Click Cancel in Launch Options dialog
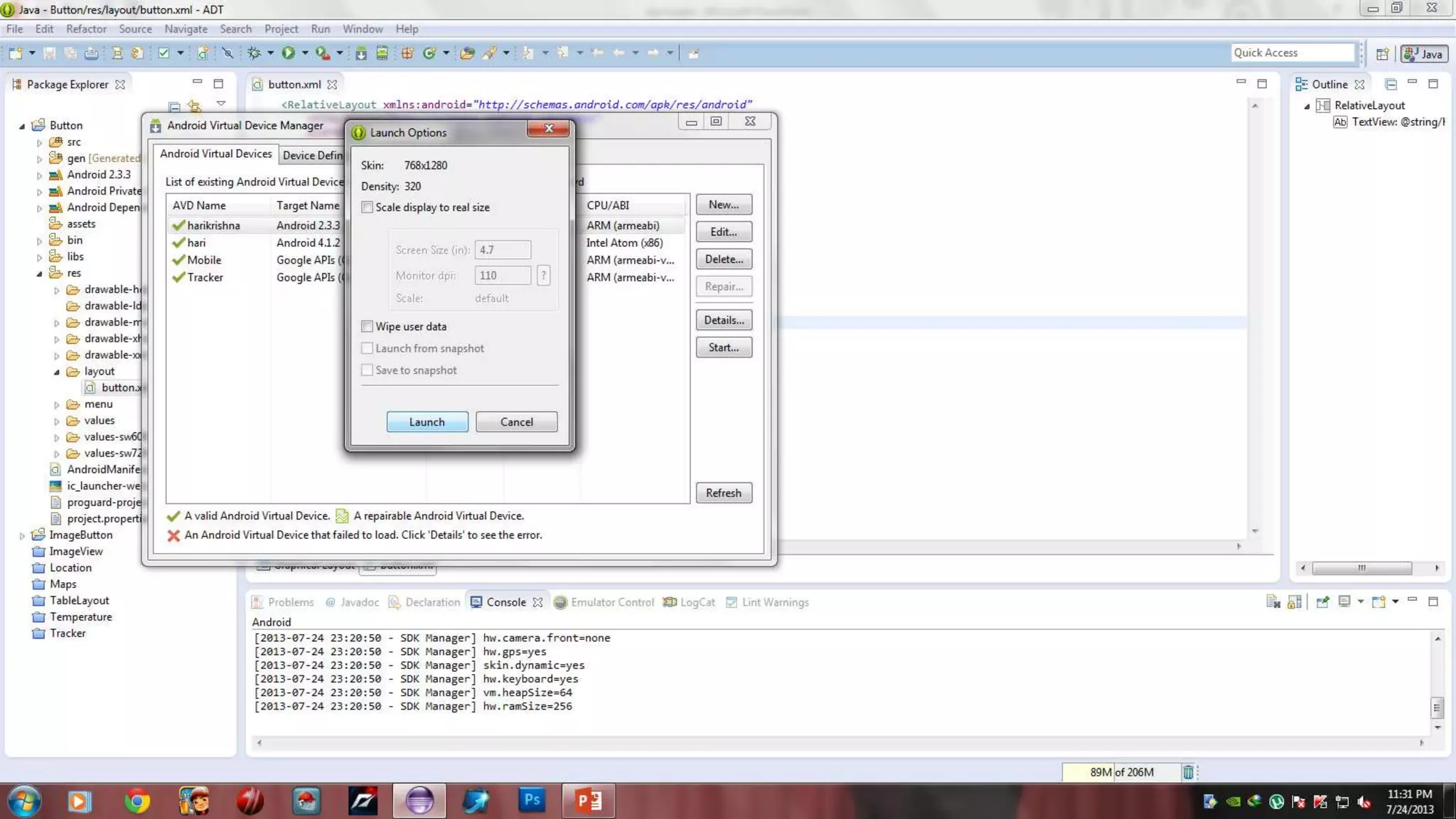 coord(516,422)
